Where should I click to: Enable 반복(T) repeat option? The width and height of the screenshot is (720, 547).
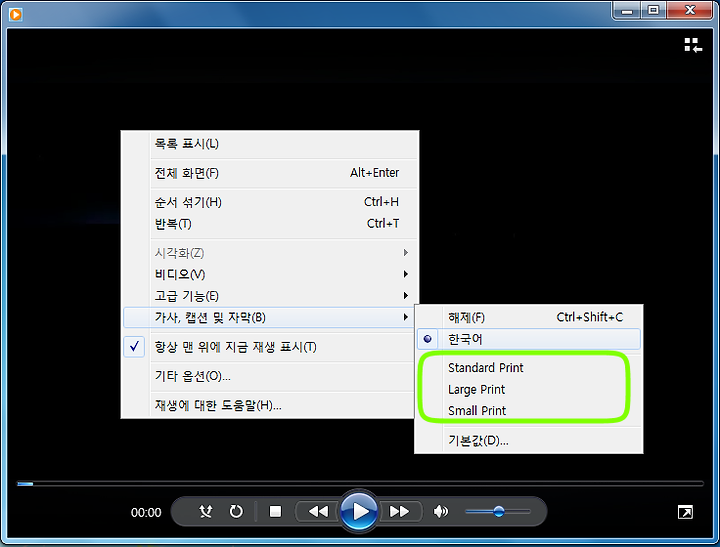click(270, 224)
